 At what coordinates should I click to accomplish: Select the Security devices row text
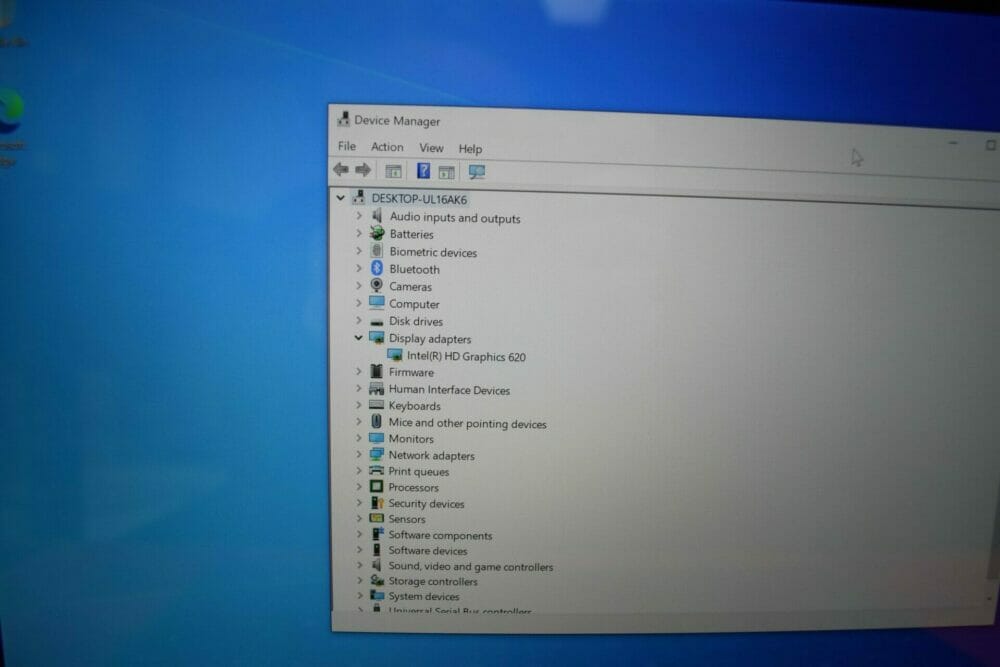[x=426, y=503]
